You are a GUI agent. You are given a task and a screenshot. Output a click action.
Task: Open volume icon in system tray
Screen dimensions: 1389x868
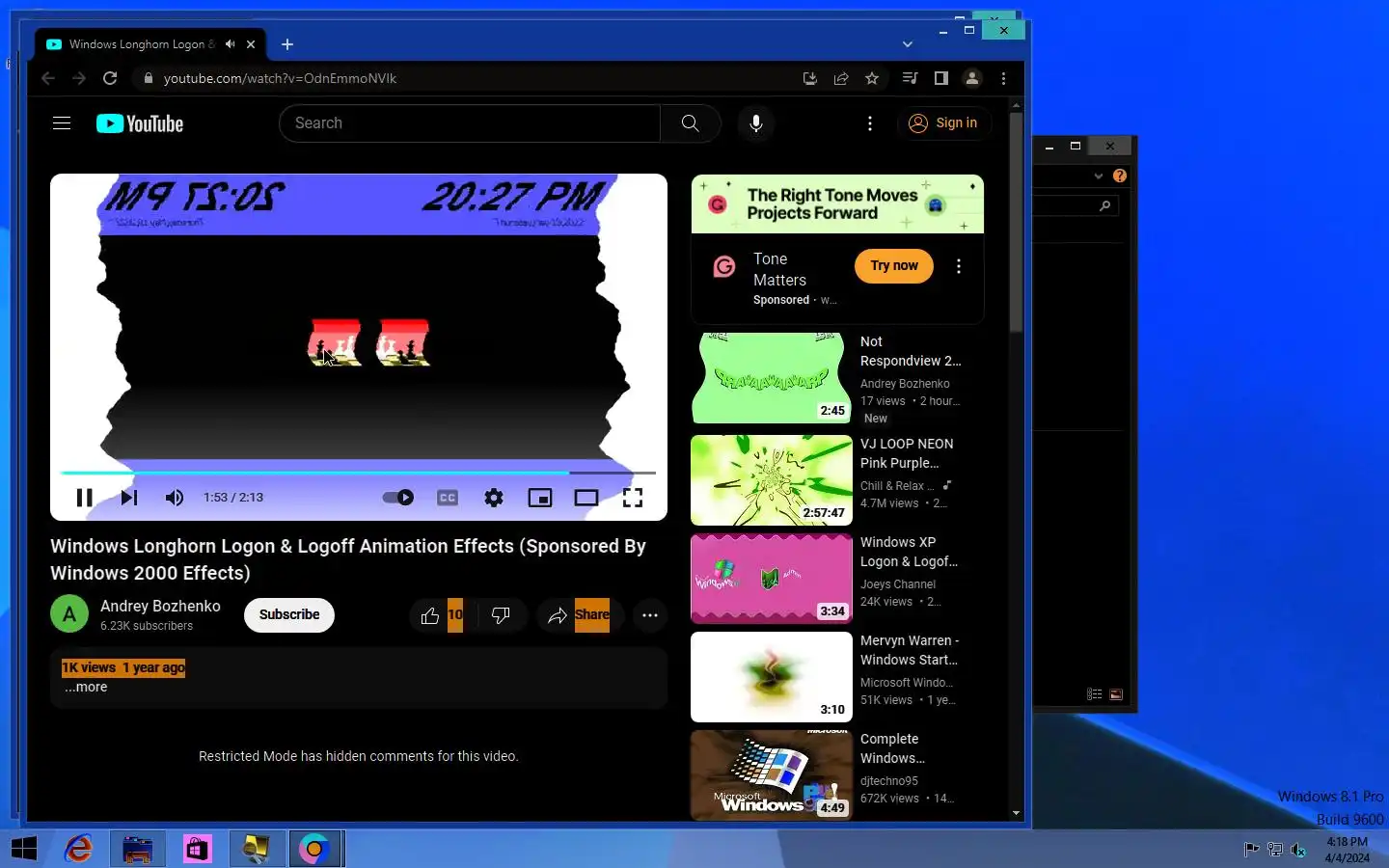click(1298, 850)
